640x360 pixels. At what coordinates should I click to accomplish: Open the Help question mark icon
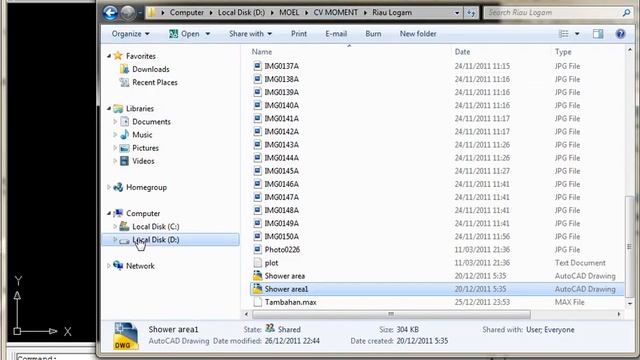pyautogui.click(x=620, y=34)
